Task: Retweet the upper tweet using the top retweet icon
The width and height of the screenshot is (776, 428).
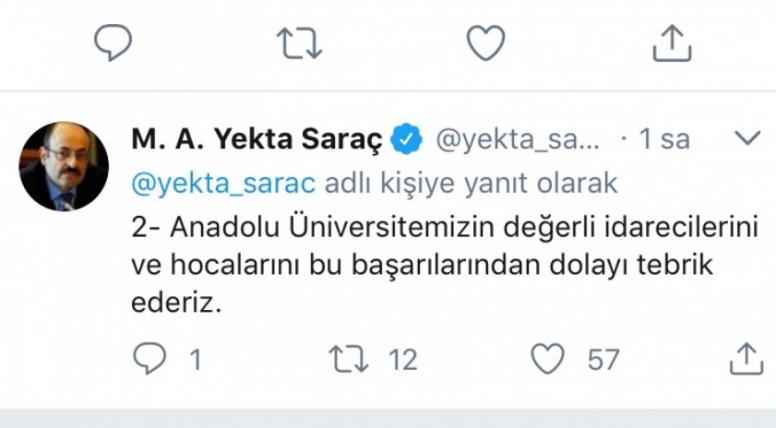Action: tap(299, 42)
